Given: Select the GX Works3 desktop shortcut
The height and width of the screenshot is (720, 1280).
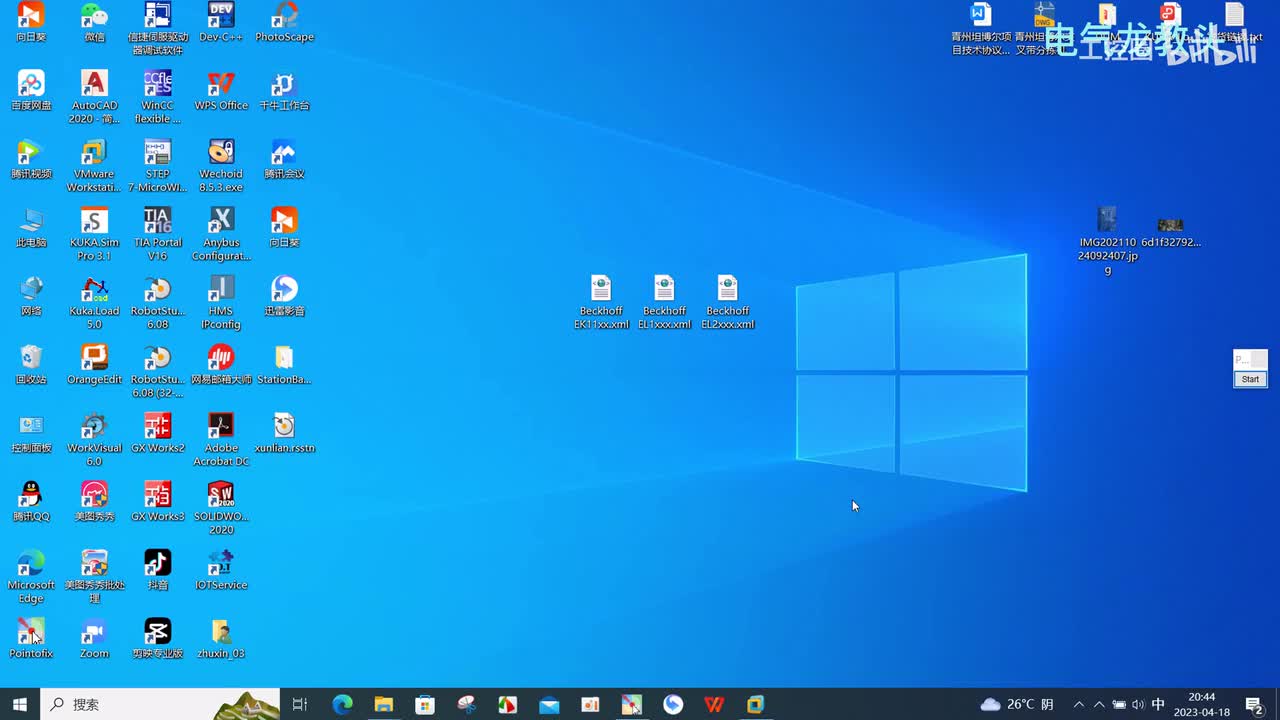Looking at the screenshot, I should [x=158, y=502].
